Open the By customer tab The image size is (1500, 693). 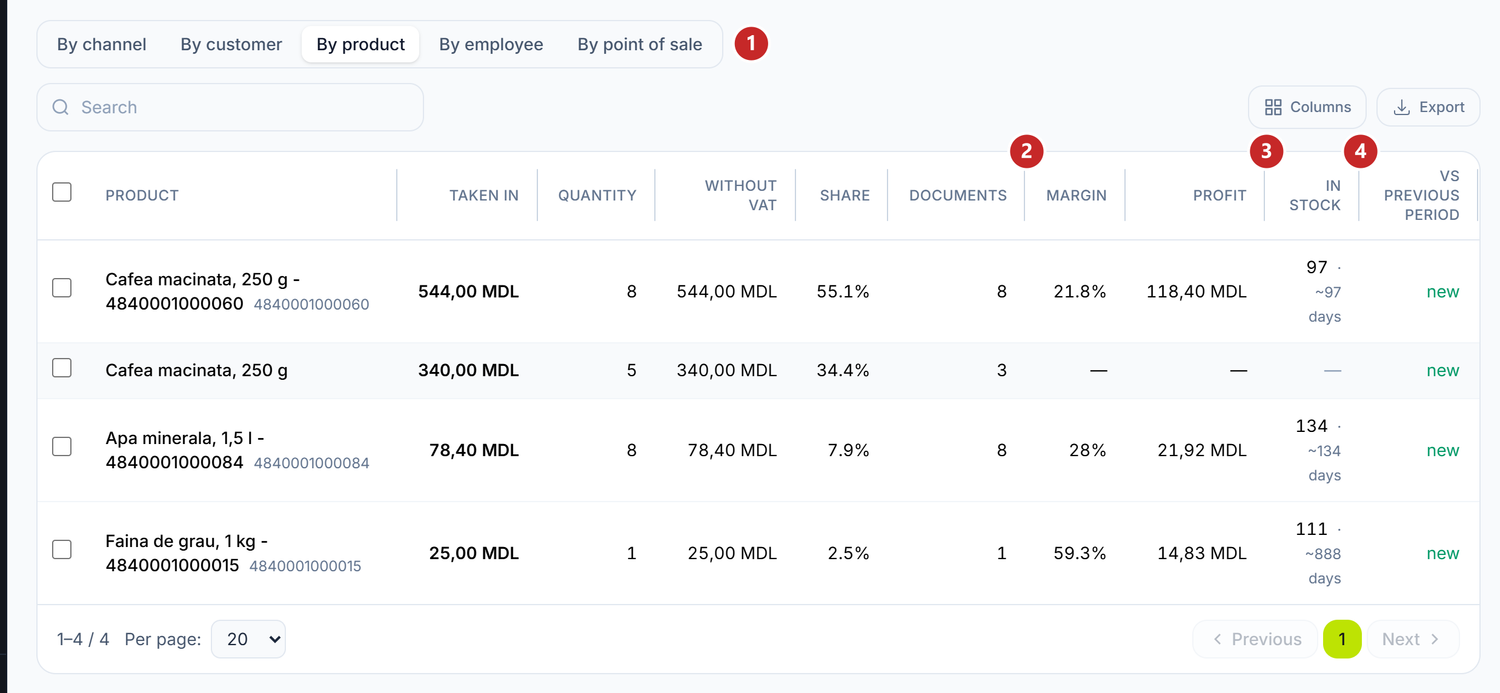coord(231,44)
